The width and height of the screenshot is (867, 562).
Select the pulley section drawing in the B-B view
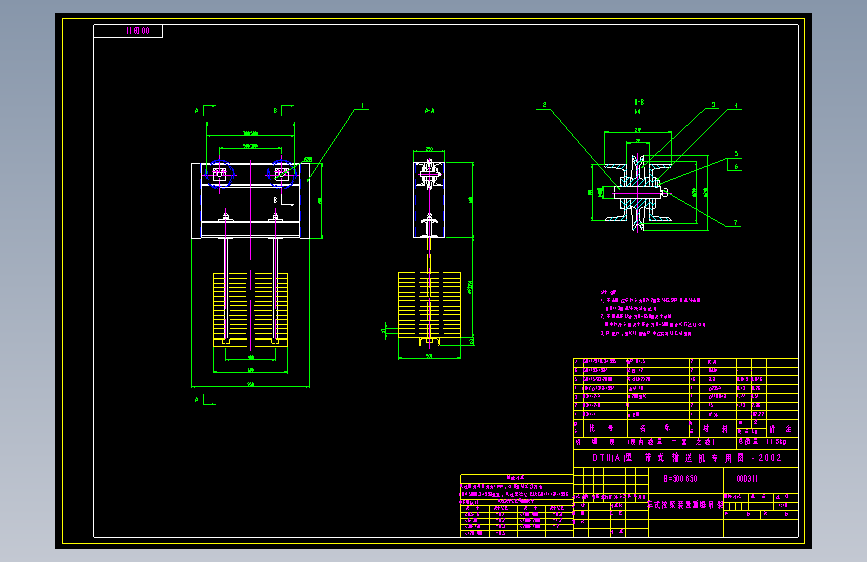pos(638,192)
